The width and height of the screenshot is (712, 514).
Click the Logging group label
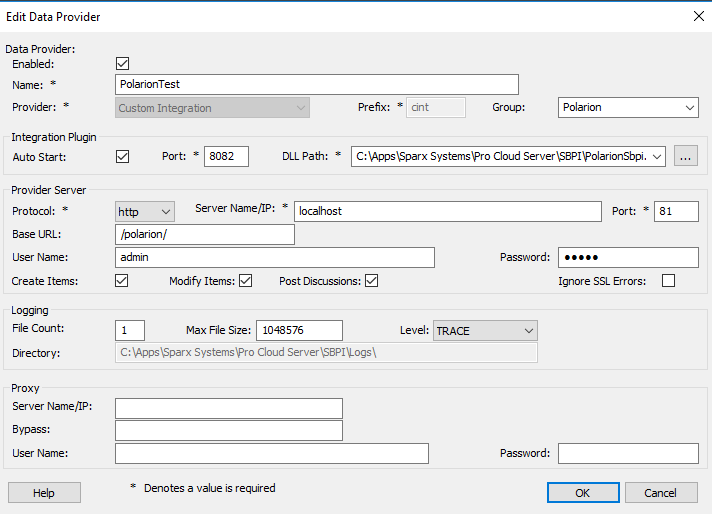pos(30,311)
